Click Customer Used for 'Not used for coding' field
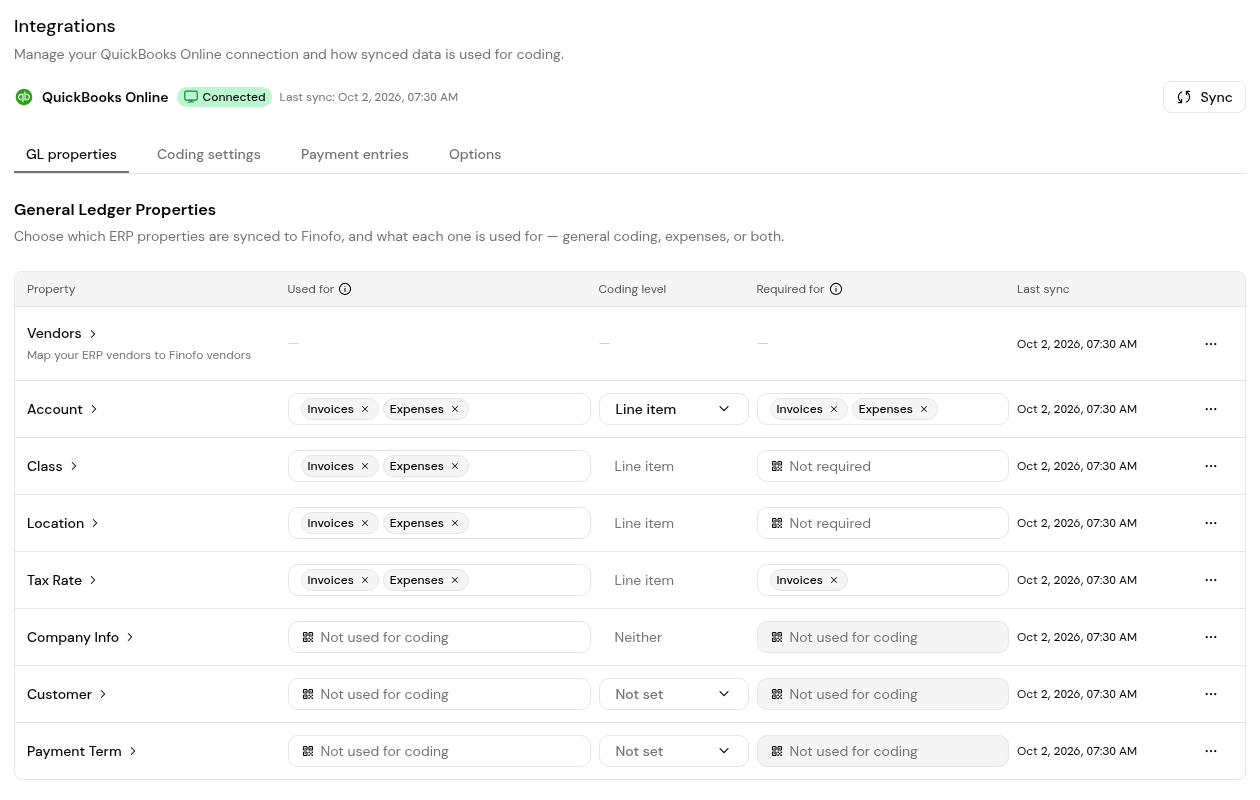The image size is (1260, 800). [x=439, y=694]
